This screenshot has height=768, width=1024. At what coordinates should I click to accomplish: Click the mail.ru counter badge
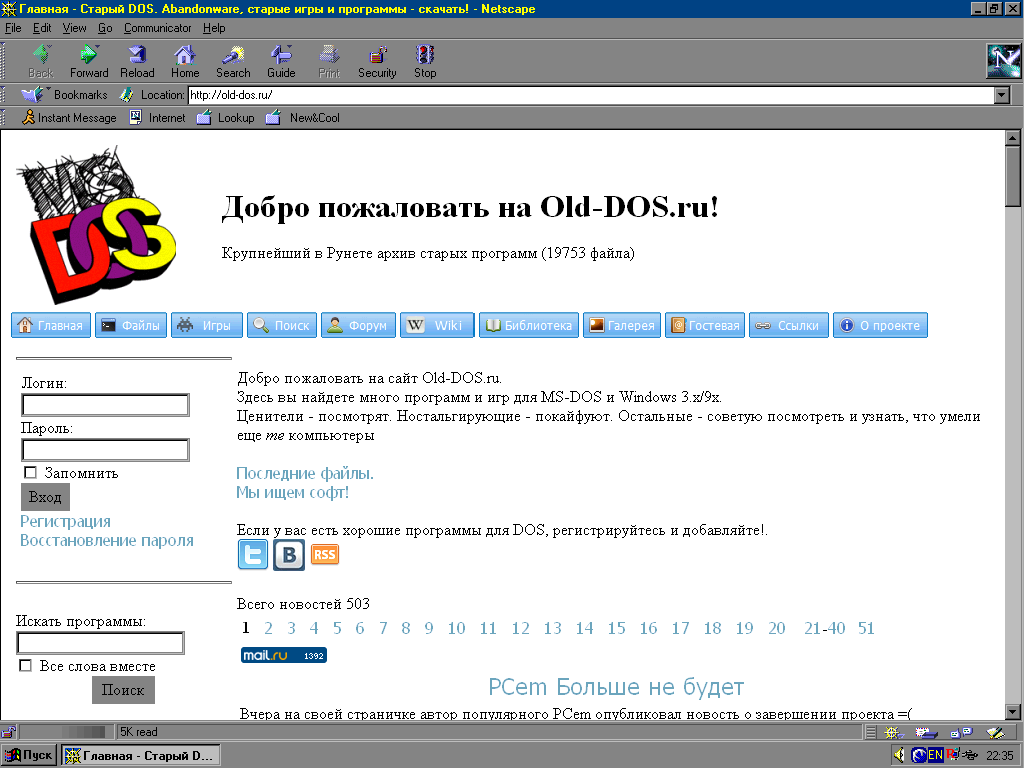283,655
